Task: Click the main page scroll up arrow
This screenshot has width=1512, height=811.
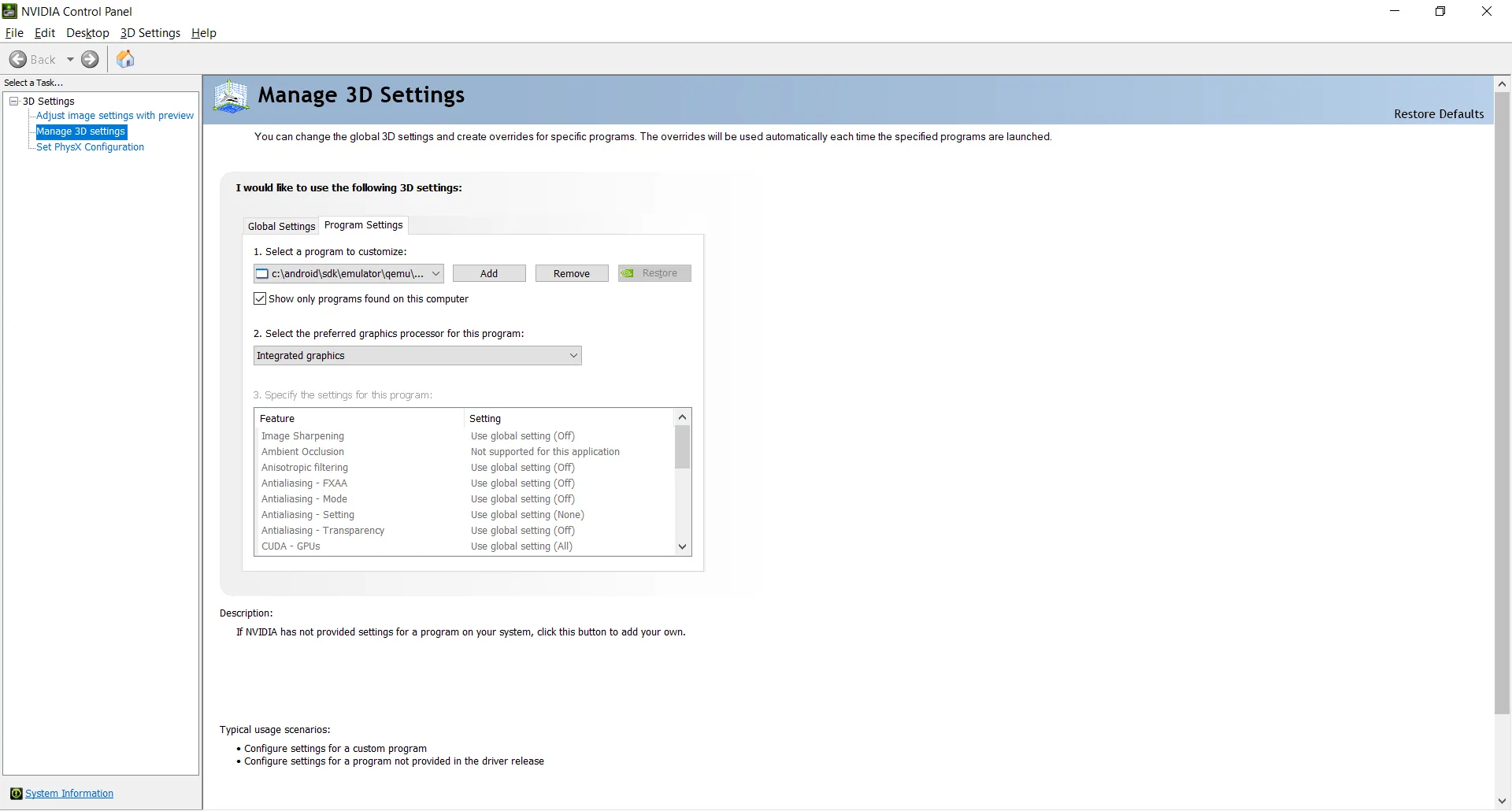Action: click(x=1503, y=83)
